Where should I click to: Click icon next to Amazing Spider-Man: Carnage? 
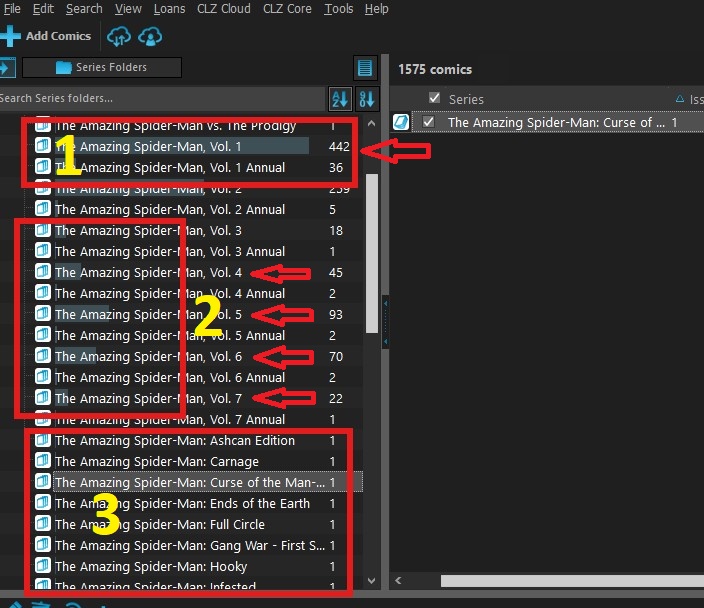pos(43,462)
